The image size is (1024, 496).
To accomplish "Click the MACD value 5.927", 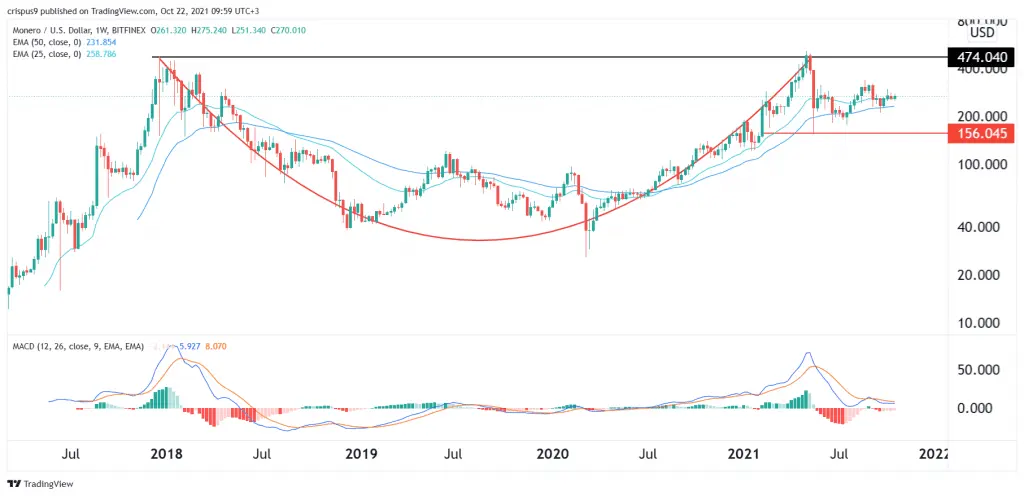I will pyautogui.click(x=189, y=346).
